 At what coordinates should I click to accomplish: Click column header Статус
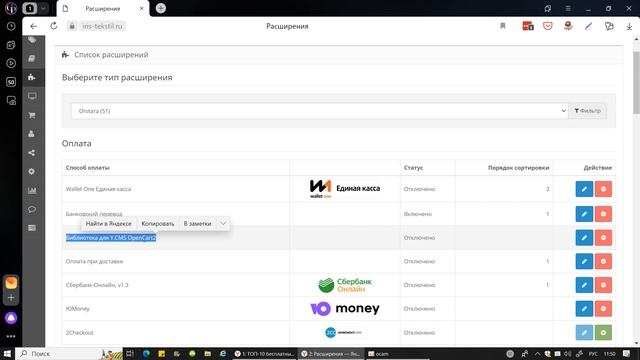pyautogui.click(x=413, y=168)
